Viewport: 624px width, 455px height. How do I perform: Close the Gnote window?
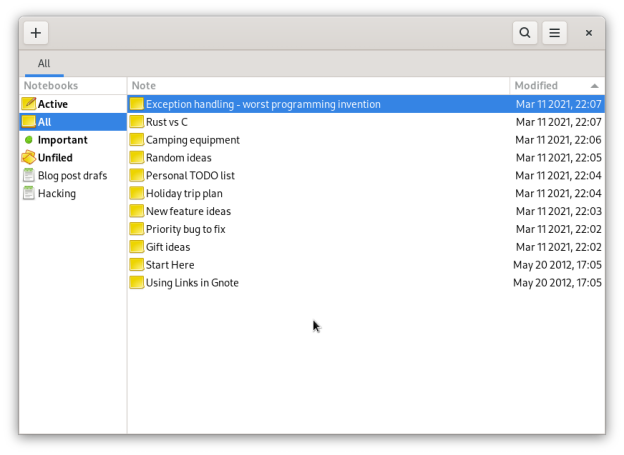pyautogui.click(x=589, y=33)
